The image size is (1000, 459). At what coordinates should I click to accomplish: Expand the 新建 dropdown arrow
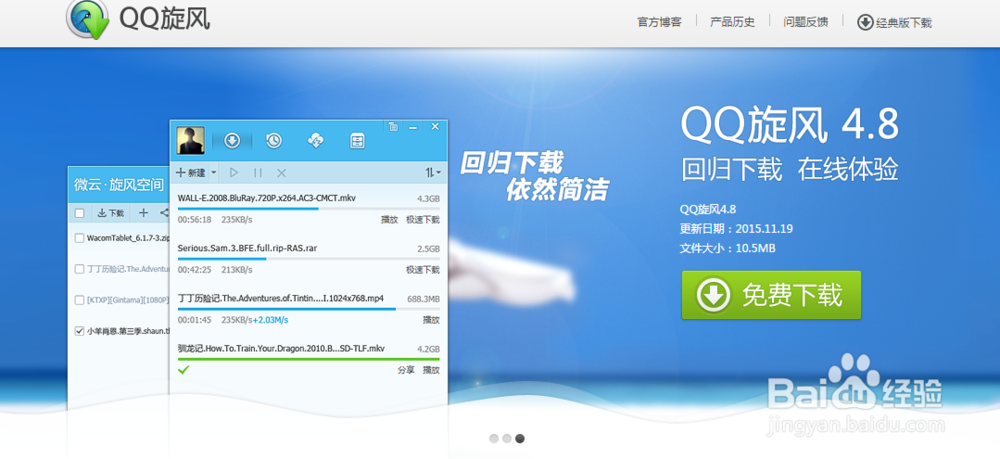[x=214, y=172]
